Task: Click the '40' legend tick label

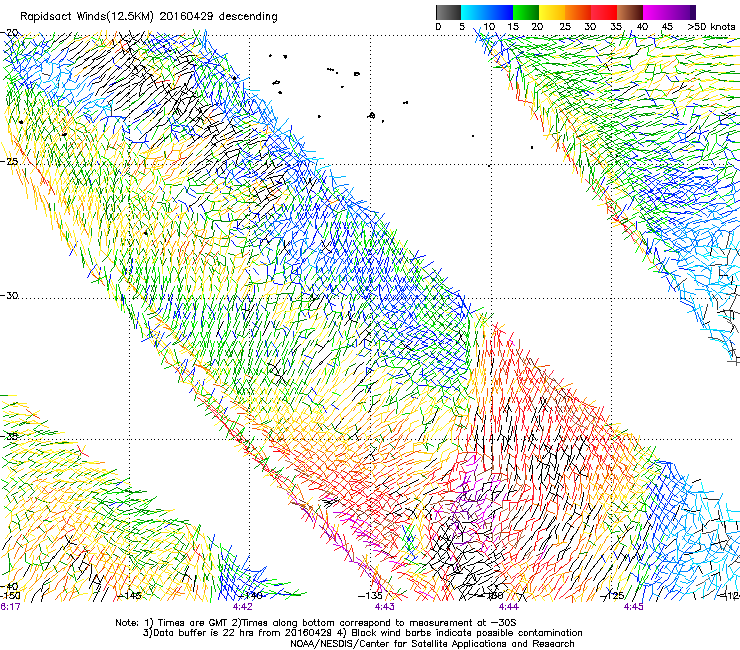Action: 642,26
